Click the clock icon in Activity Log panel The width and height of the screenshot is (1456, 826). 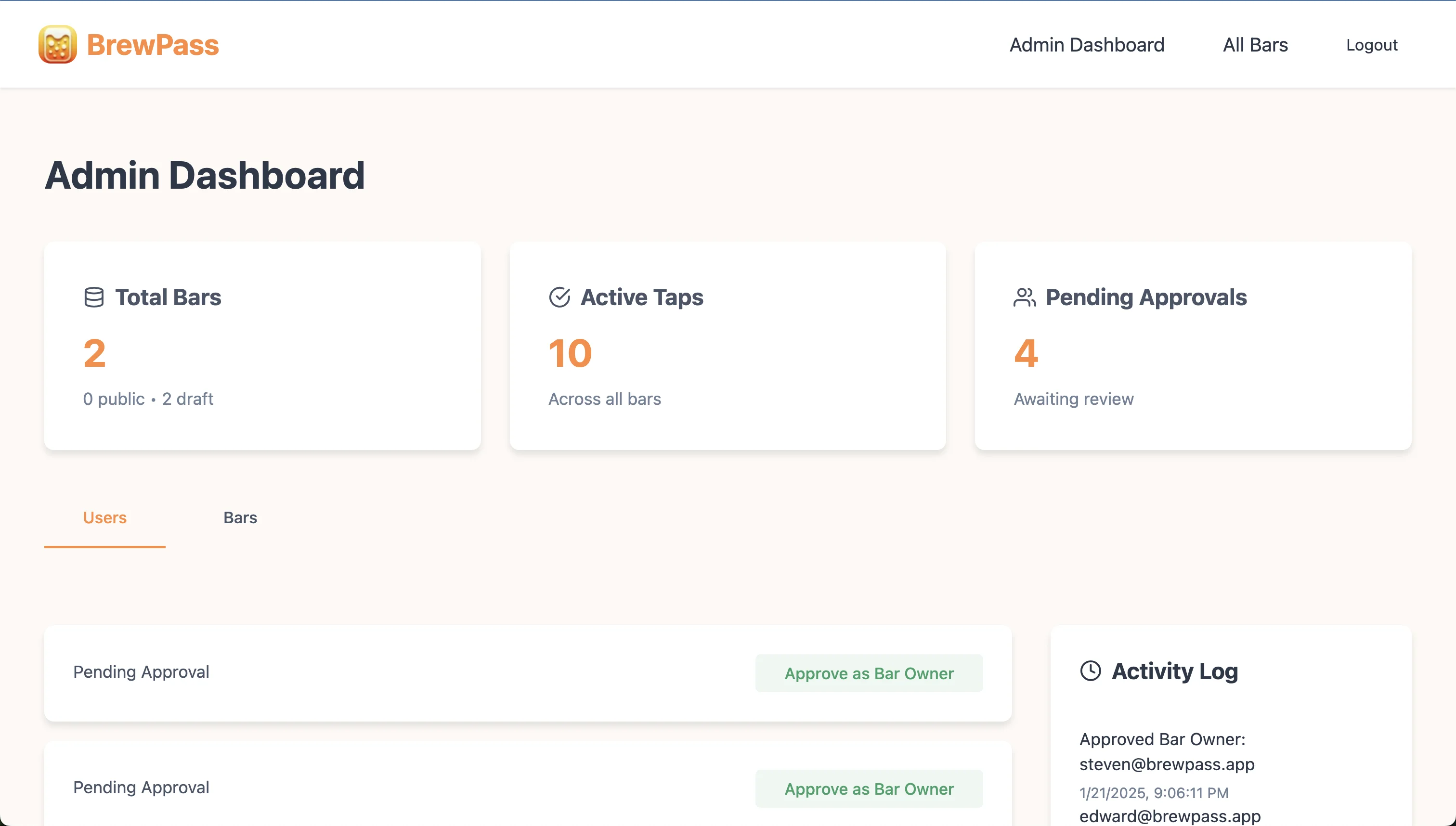click(x=1091, y=671)
